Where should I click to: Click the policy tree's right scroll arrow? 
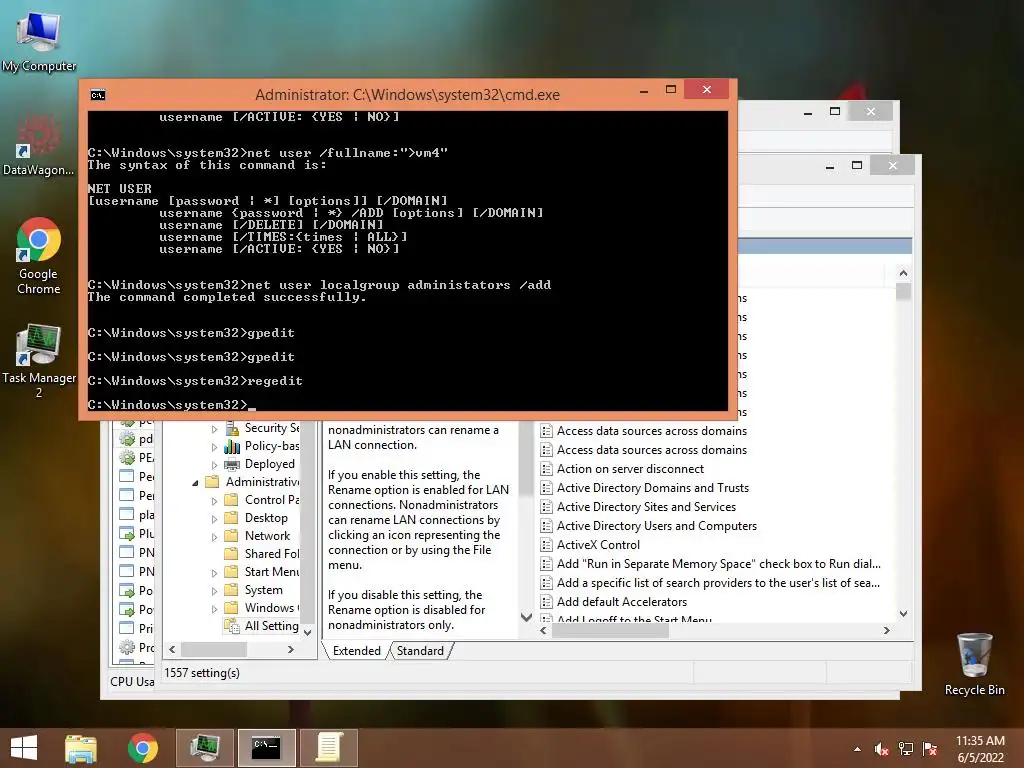(291, 650)
